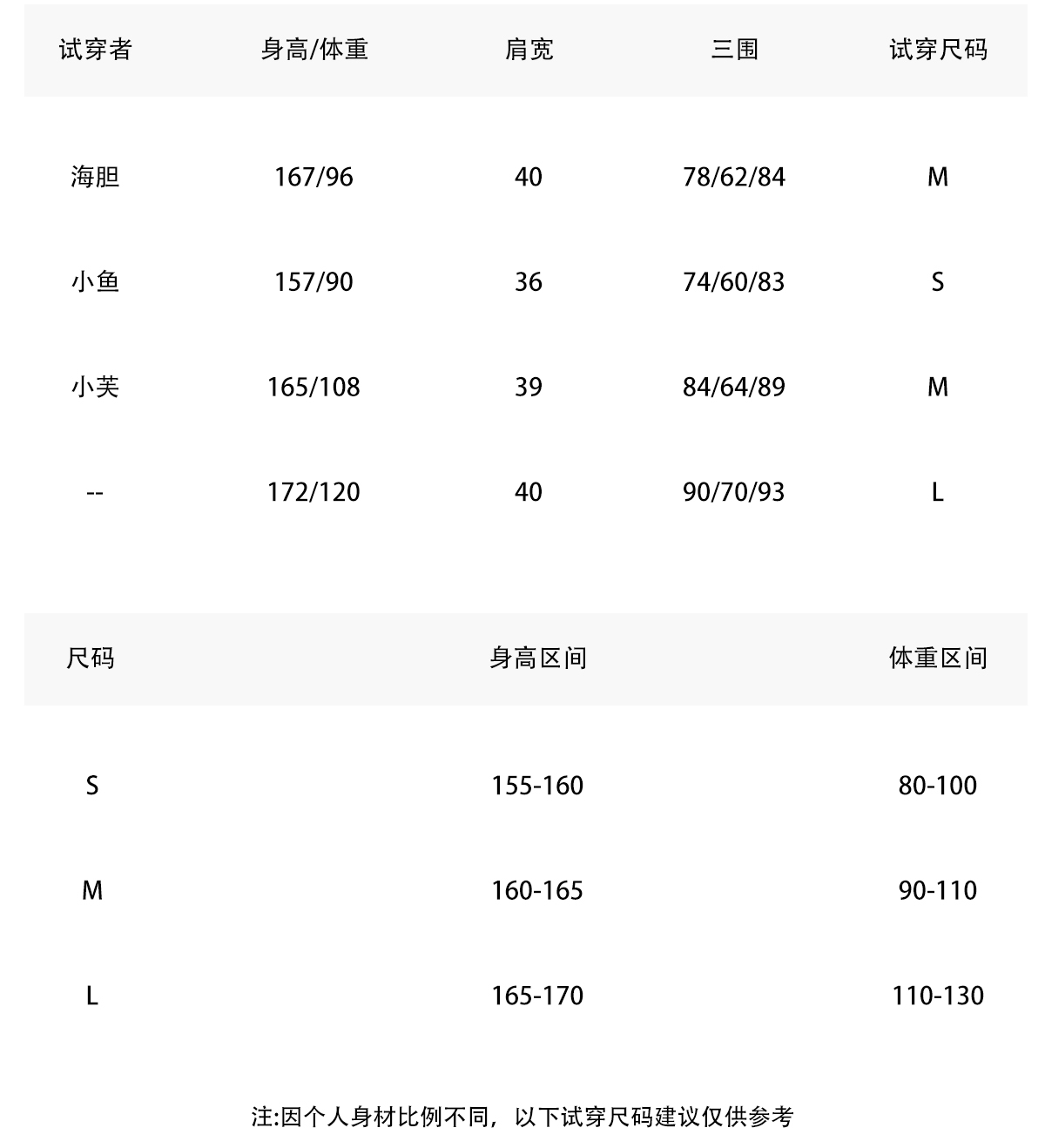Viewport: 1045px width, 1148px height.
Task: Click the 110-130 weight range
Action: coord(938,996)
